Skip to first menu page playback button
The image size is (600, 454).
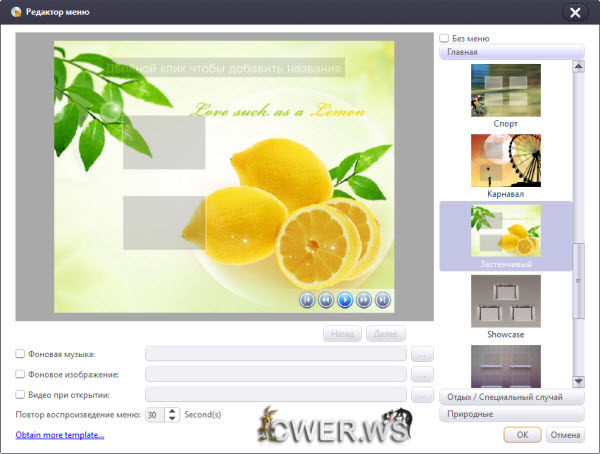307,300
